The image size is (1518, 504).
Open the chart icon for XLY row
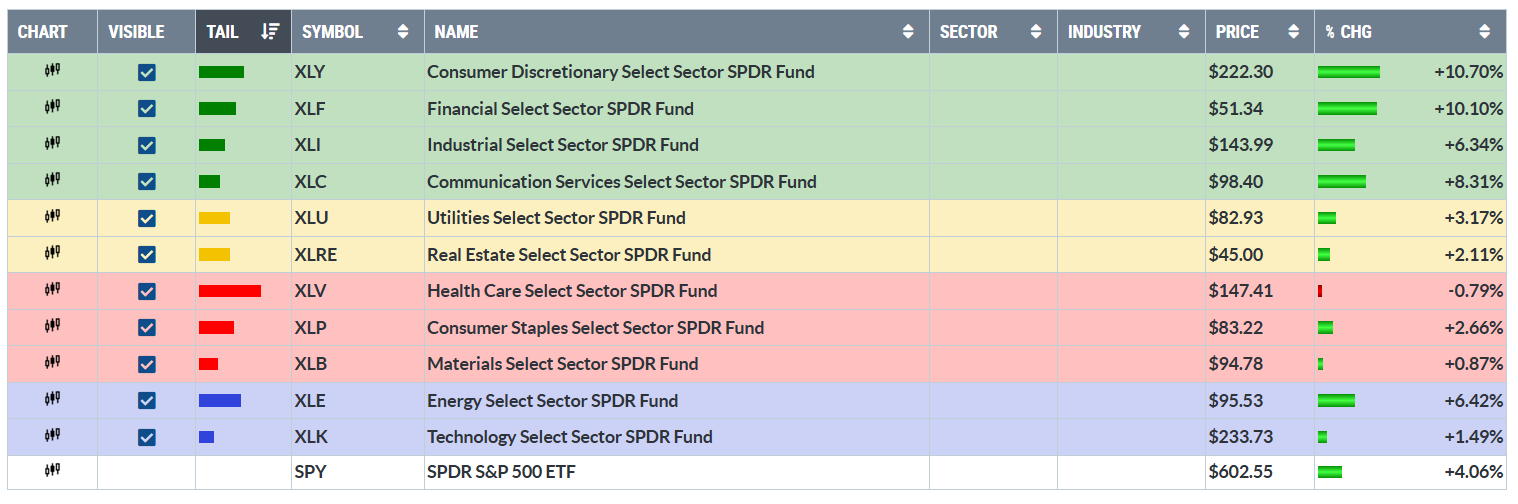pyautogui.click(x=53, y=71)
